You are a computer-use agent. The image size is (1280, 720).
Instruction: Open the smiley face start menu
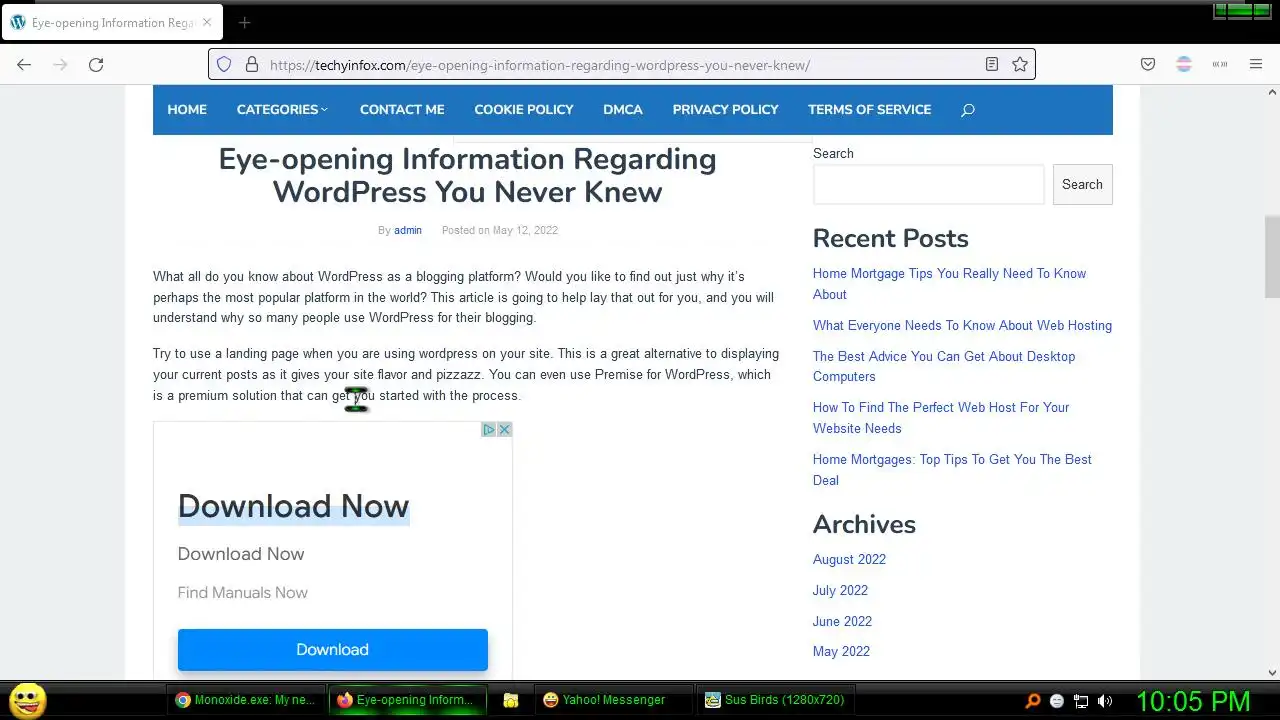point(28,699)
